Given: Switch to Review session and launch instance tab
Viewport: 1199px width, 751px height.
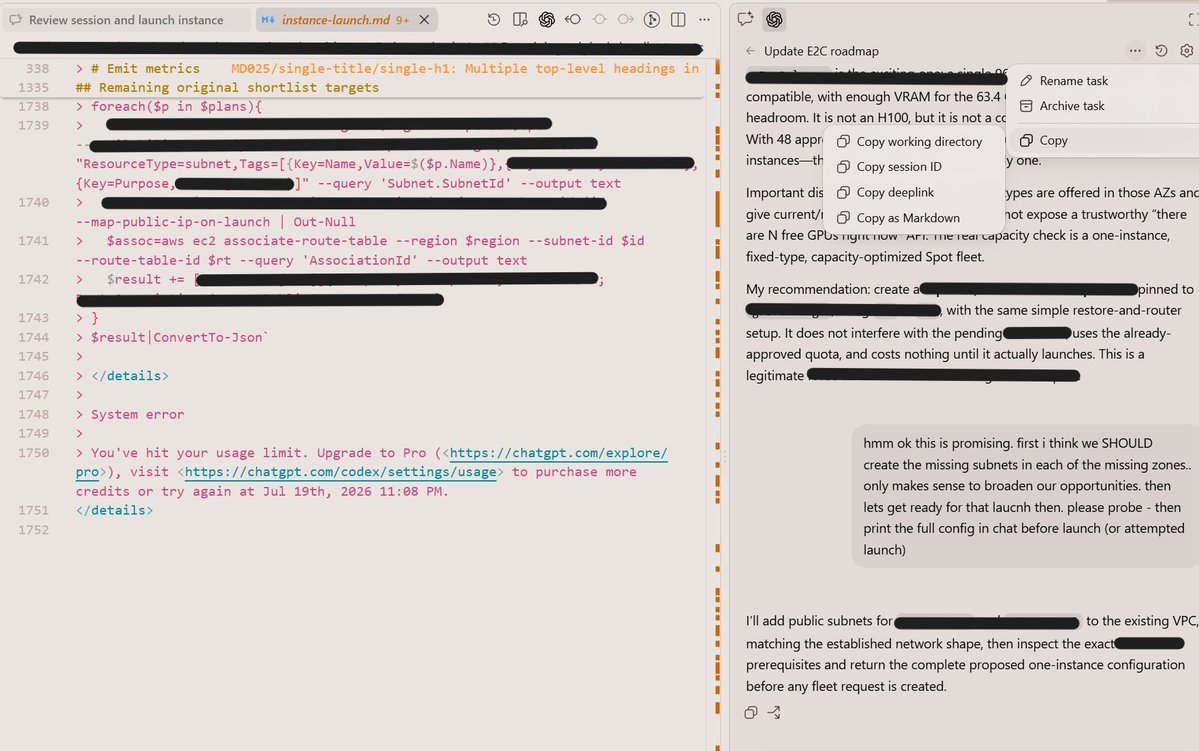Looking at the screenshot, I should pos(127,20).
